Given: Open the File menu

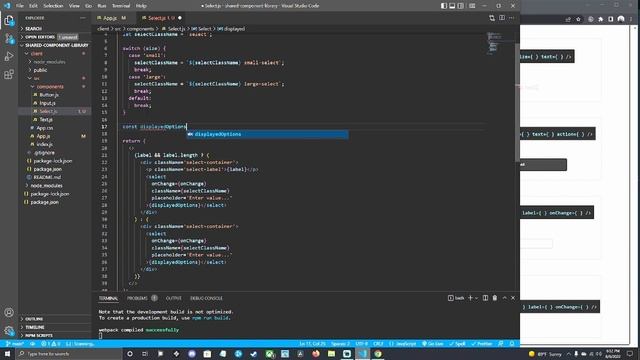Looking at the screenshot, I should [x=19, y=6].
